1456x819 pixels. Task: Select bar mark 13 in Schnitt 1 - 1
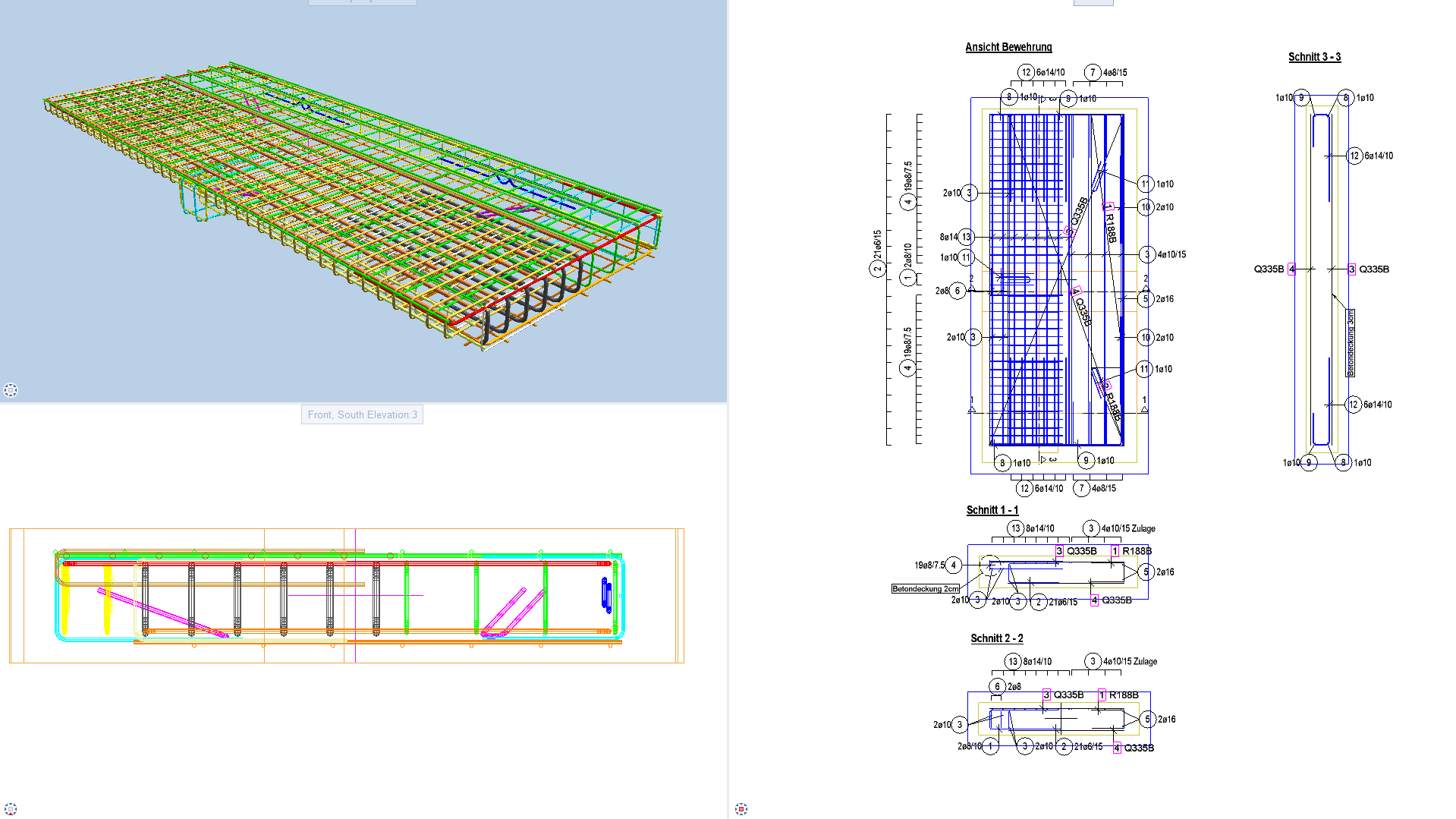click(x=1015, y=528)
